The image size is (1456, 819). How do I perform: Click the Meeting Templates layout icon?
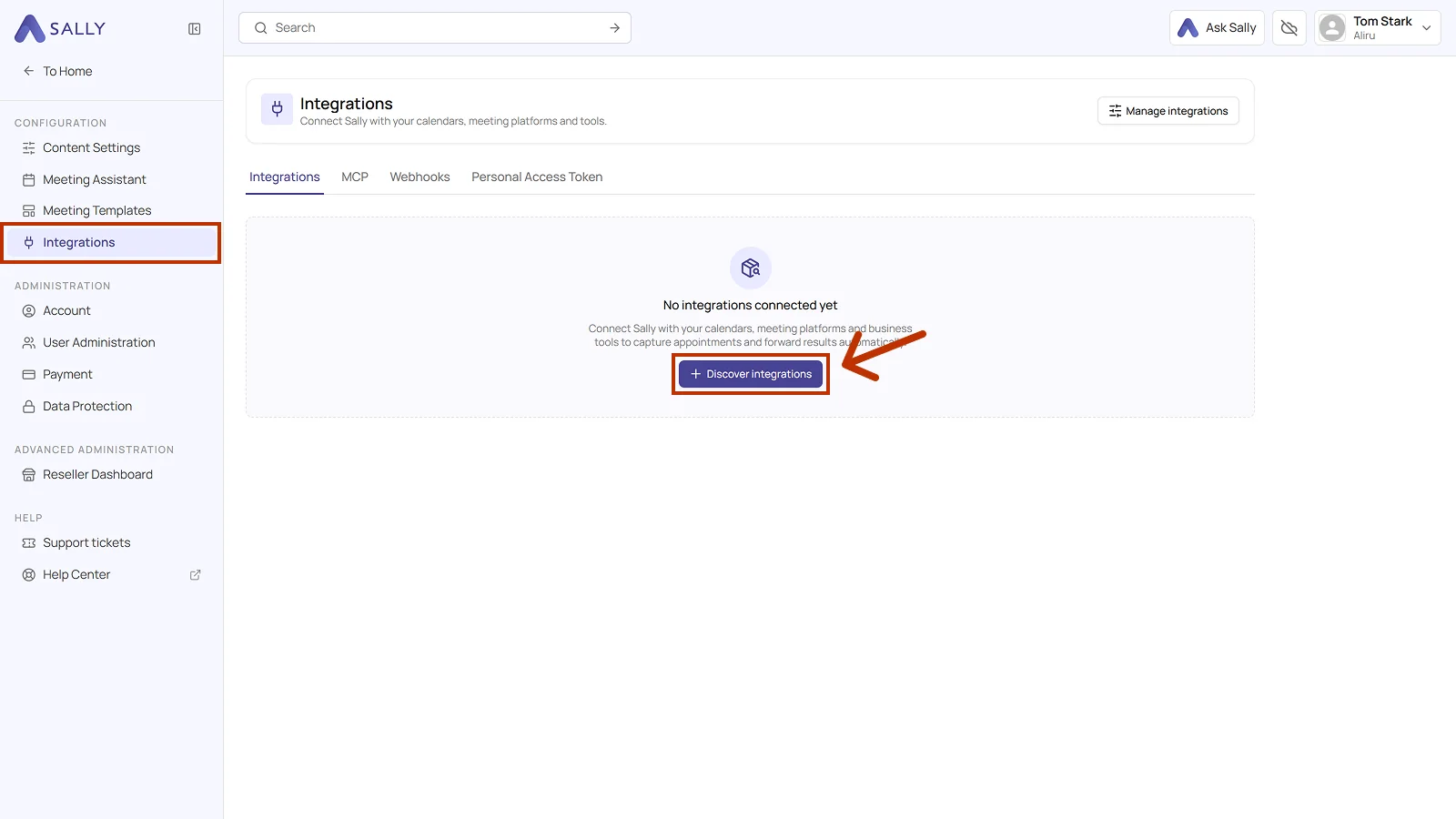click(x=29, y=210)
